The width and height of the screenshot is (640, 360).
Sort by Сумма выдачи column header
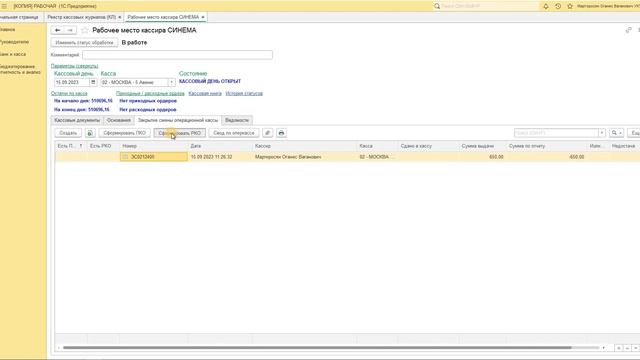482,146
